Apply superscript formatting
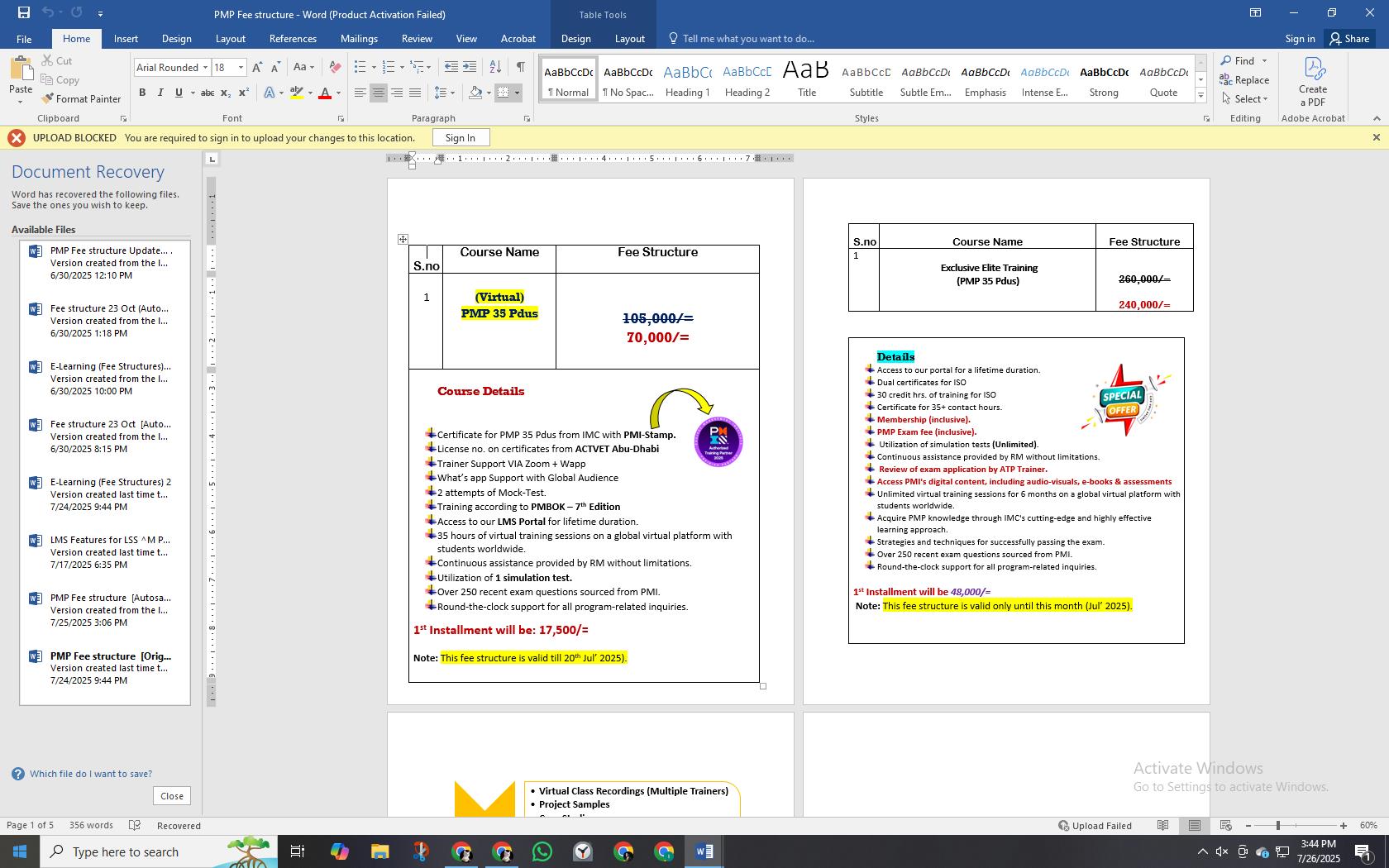 (243, 93)
